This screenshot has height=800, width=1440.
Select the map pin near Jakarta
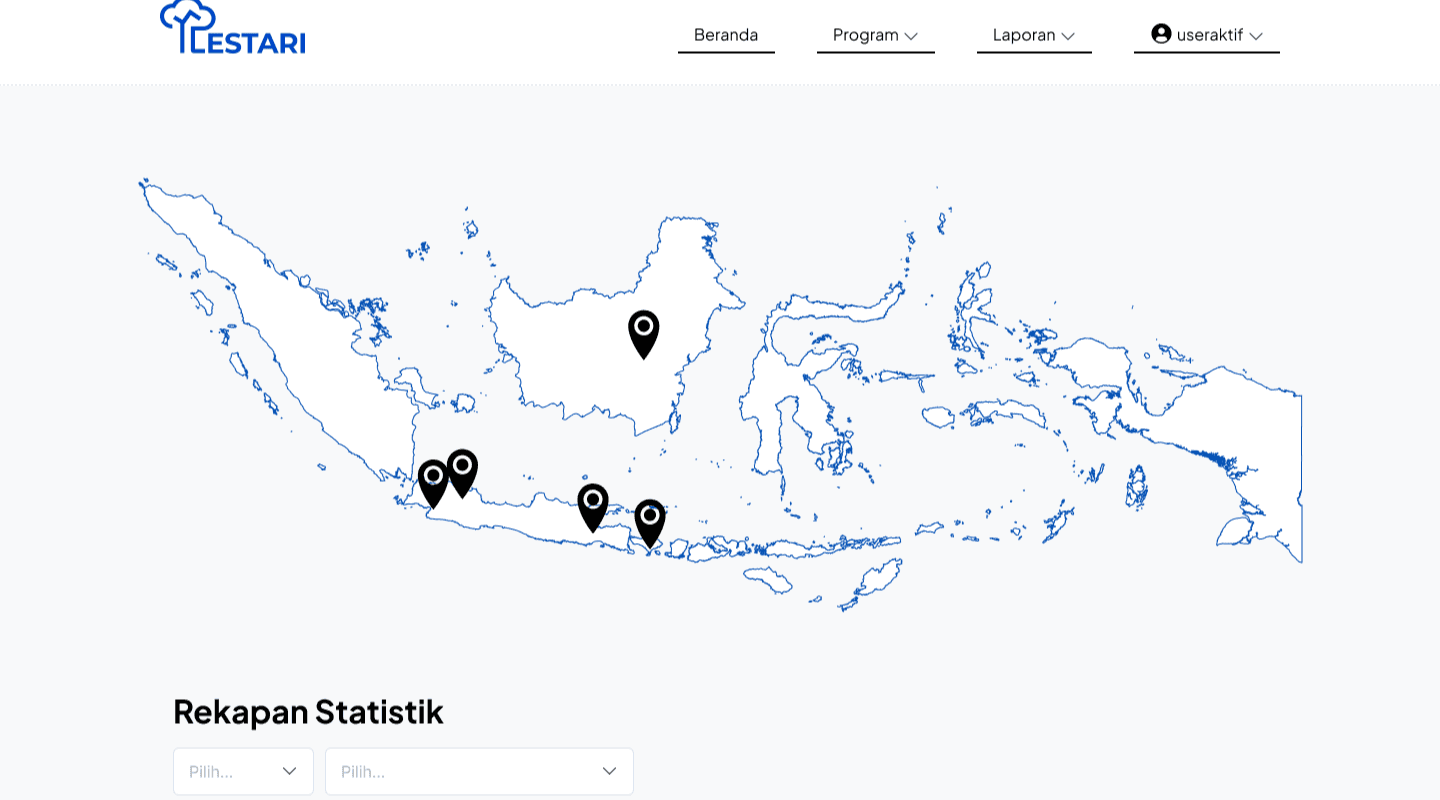click(x=462, y=472)
